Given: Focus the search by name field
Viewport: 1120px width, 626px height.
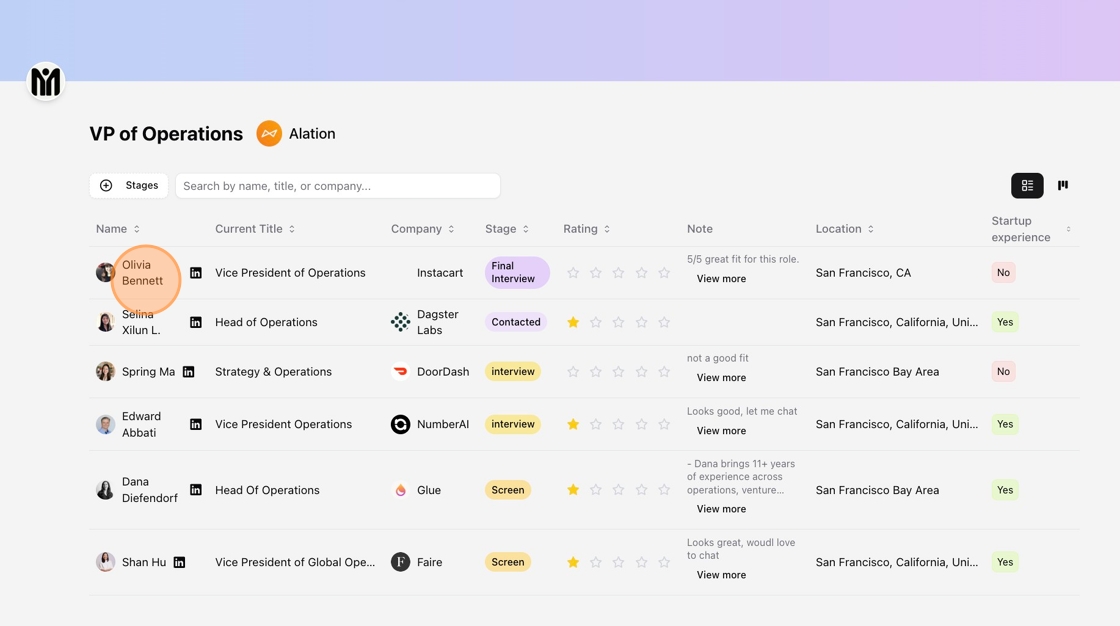Looking at the screenshot, I should (338, 186).
